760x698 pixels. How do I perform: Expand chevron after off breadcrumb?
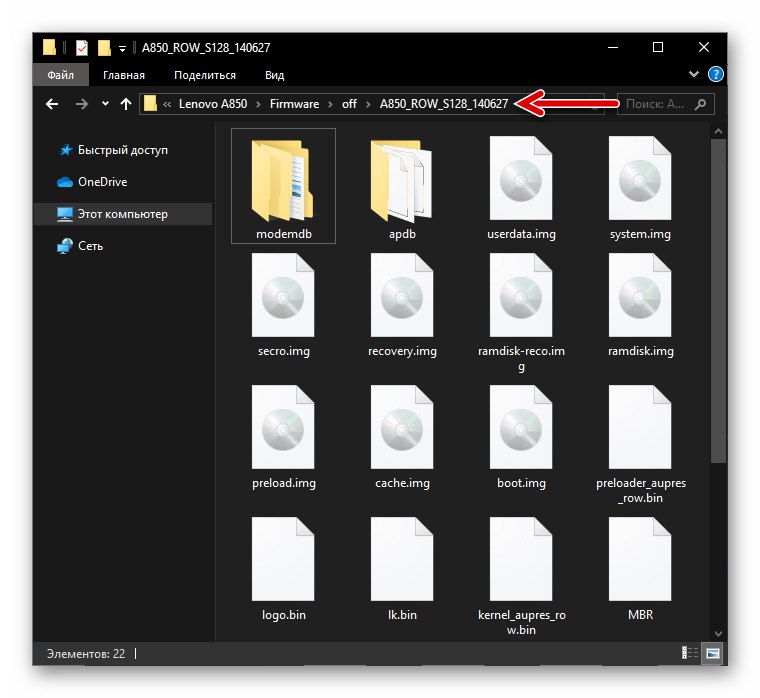[x=368, y=104]
